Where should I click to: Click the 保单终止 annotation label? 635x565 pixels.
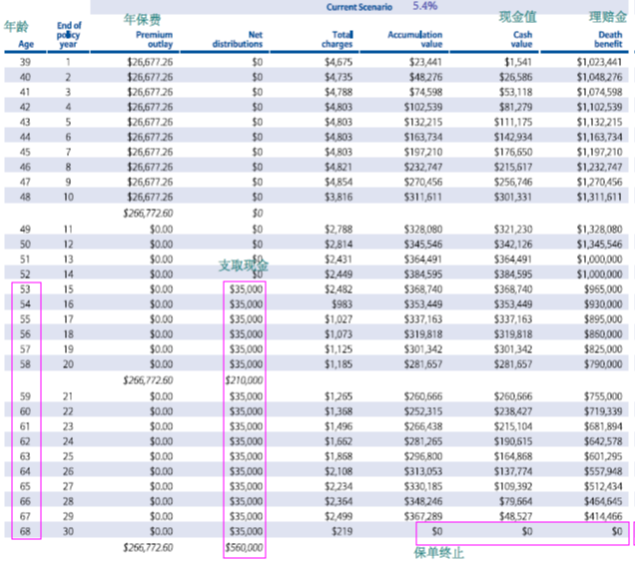pyautogui.click(x=439, y=553)
